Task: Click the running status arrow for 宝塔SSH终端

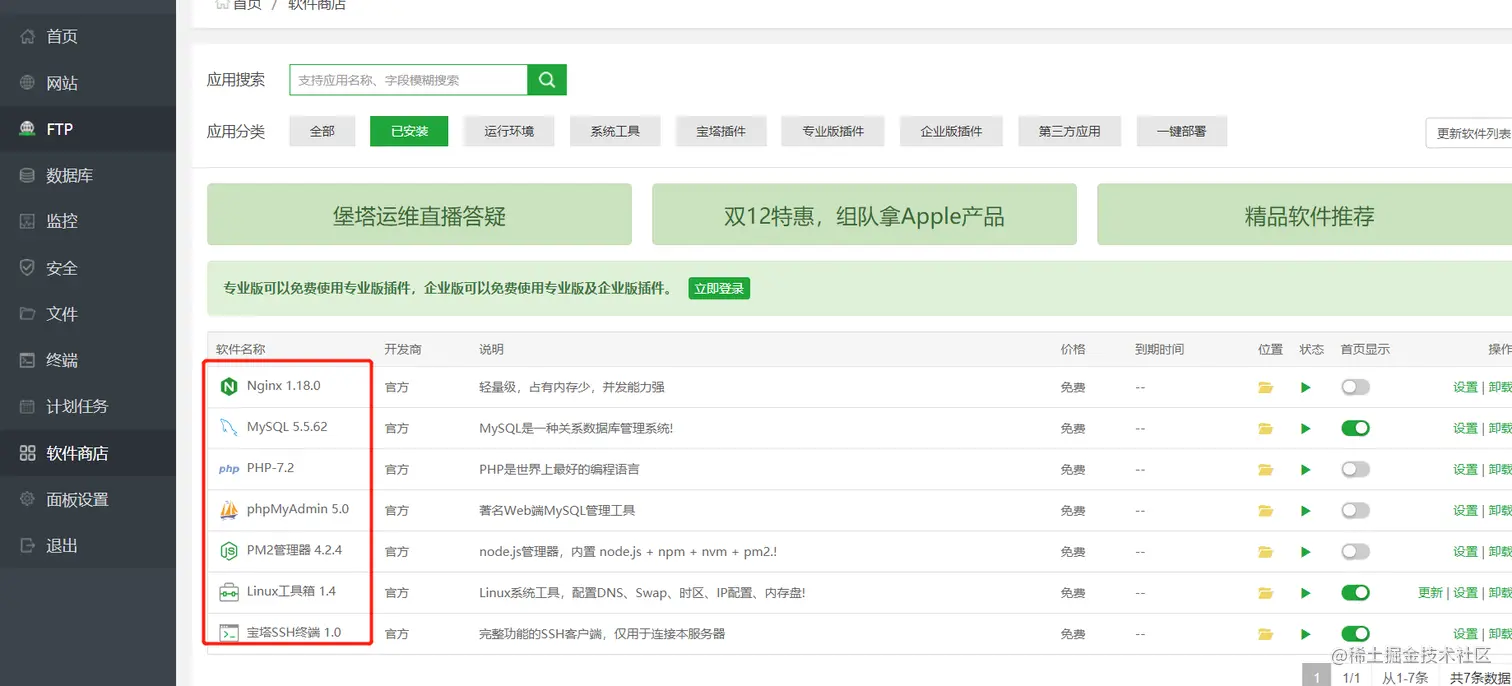Action: pyautogui.click(x=1306, y=634)
